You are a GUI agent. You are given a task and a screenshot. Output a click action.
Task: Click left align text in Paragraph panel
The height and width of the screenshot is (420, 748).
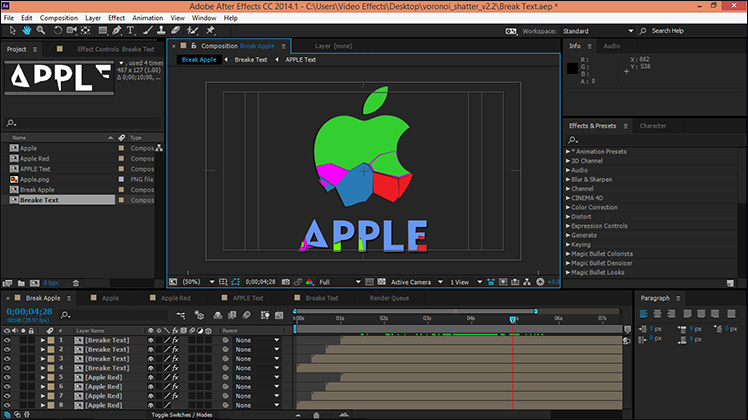point(644,314)
